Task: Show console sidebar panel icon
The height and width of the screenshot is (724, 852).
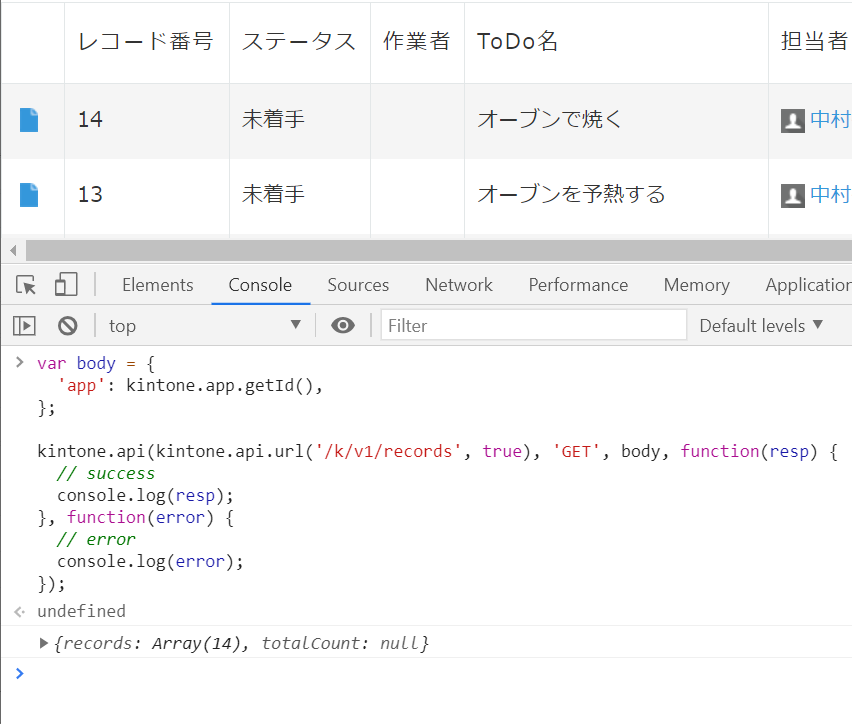Action: [24, 326]
